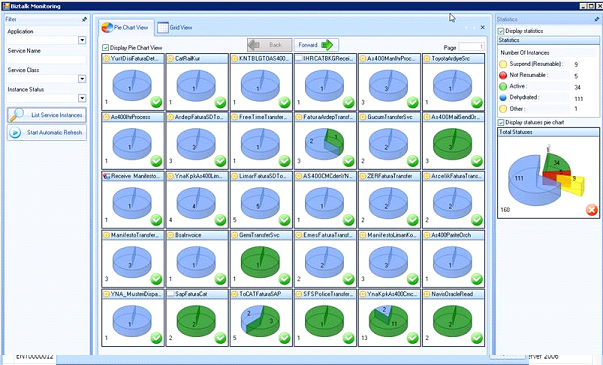Click the play icon on Start Automatic Refresh
The height and width of the screenshot is (365, 603).
(x=15, y=132)
